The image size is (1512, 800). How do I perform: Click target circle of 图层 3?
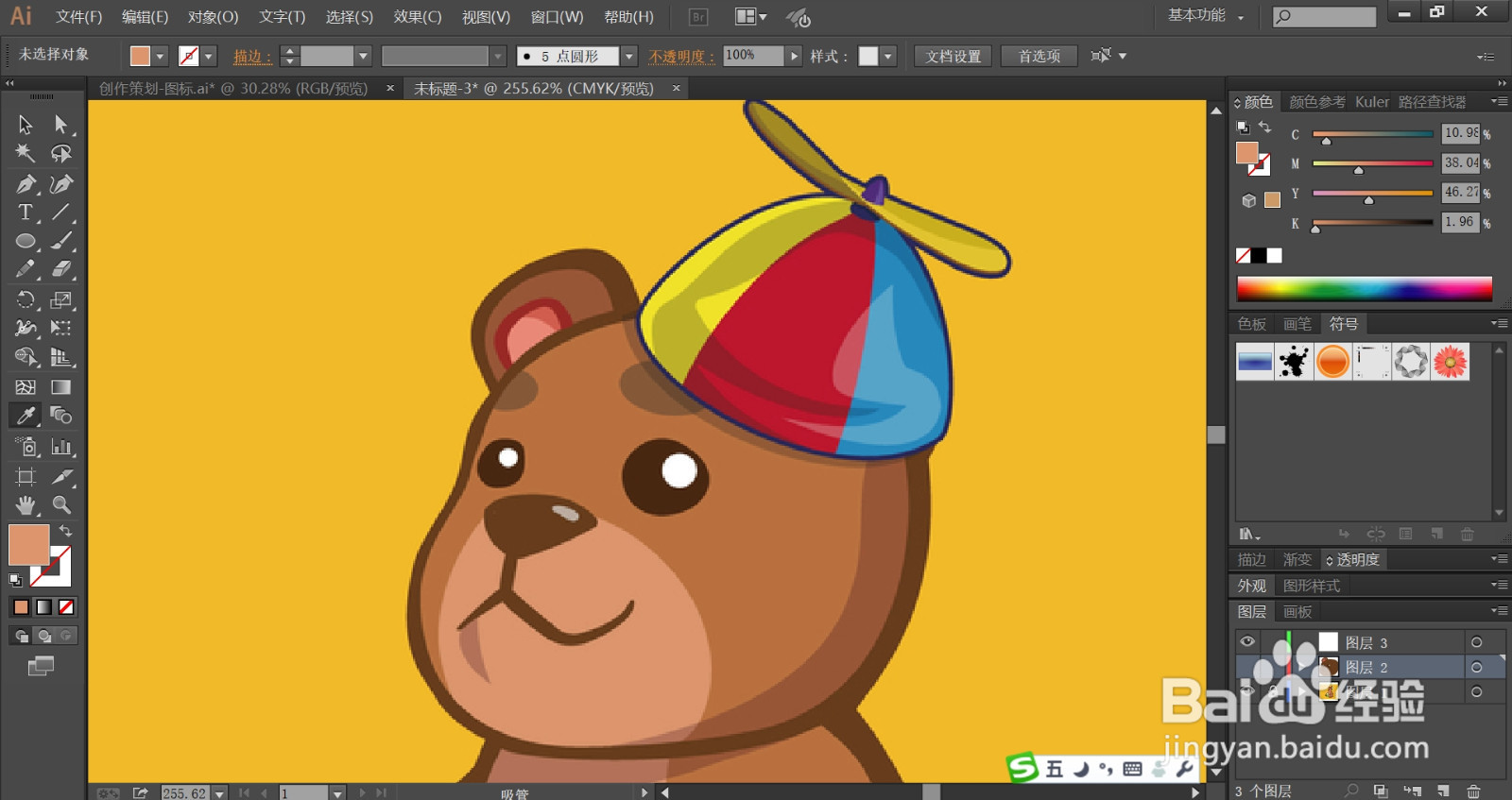tap(1476, 642)
